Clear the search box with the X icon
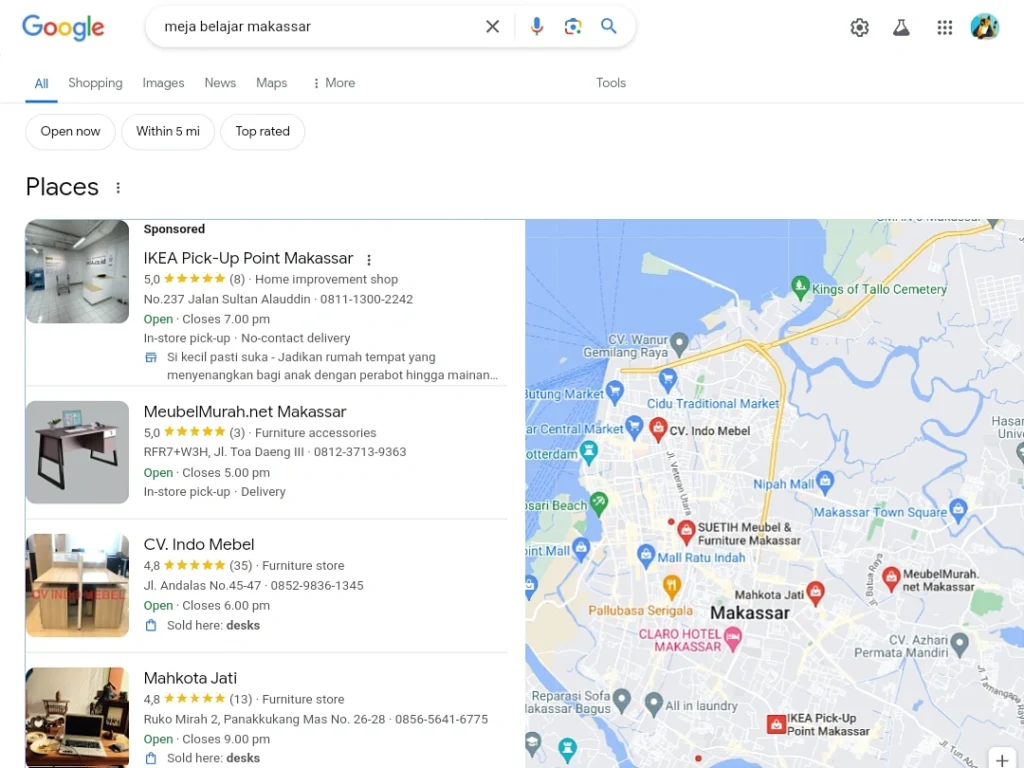Viewport: 1024px width, 768px height. 492,27
